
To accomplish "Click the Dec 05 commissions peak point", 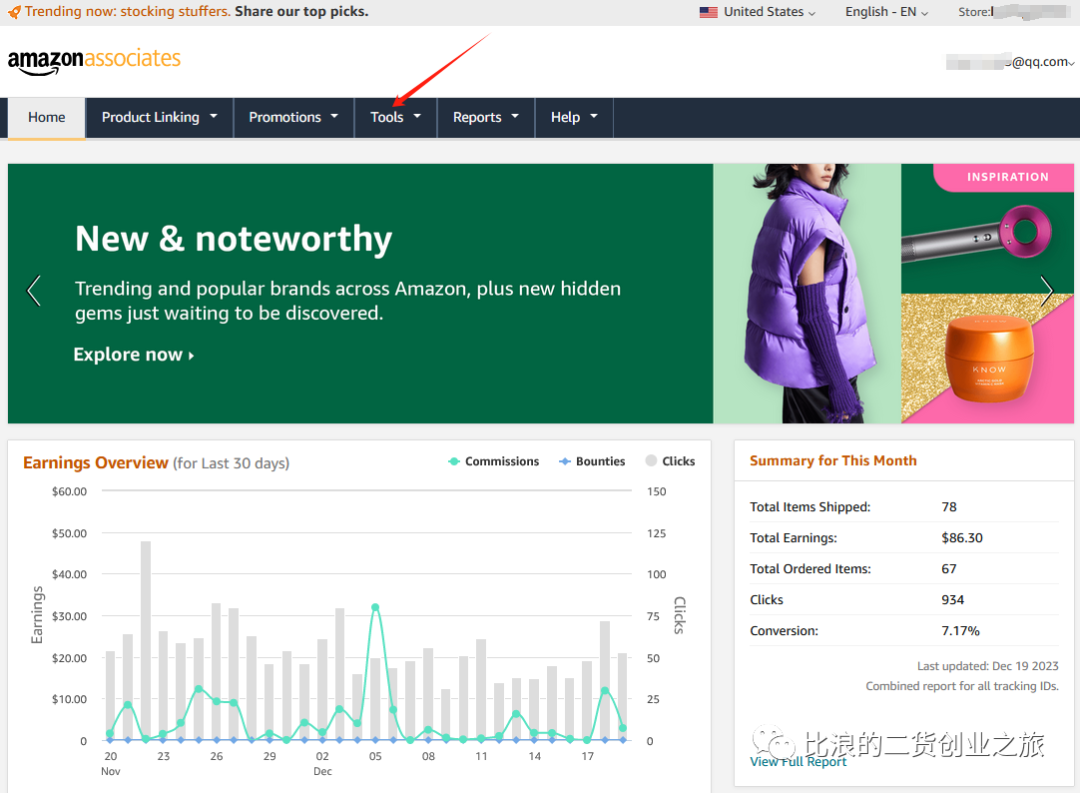I will point(375,608).
